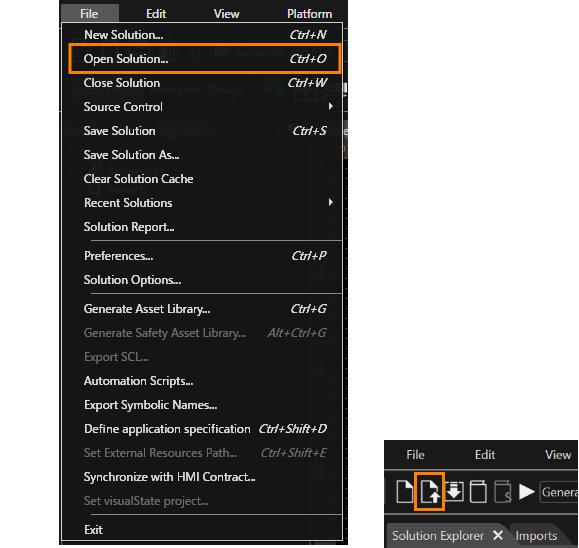Click the Generate Asset Library toolbar icon
579x548 pixels.
click(478, 492)
